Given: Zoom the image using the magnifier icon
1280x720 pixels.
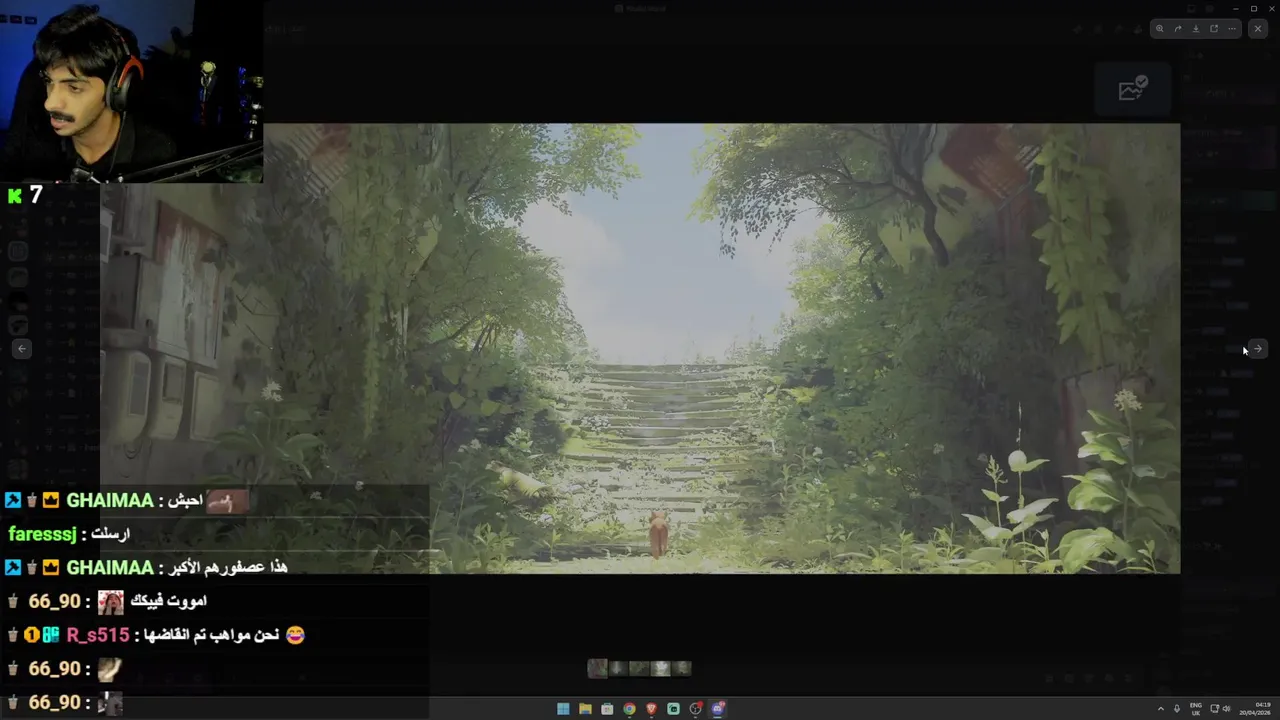Looking at the screenshot, I should tap(1160, 29).
